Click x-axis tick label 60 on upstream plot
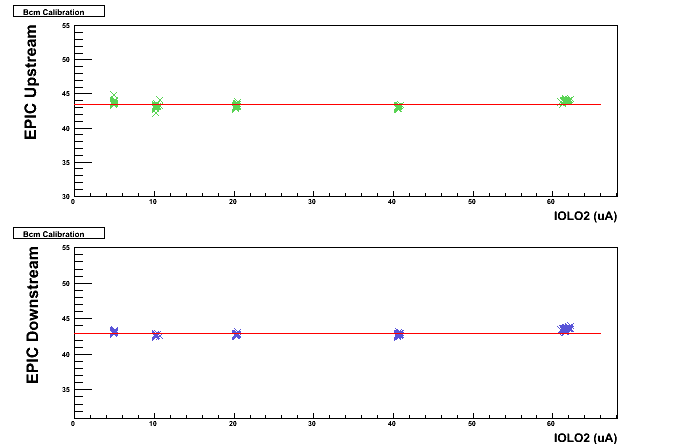This screenshot has width=692, height=444. tap(551, 202)
